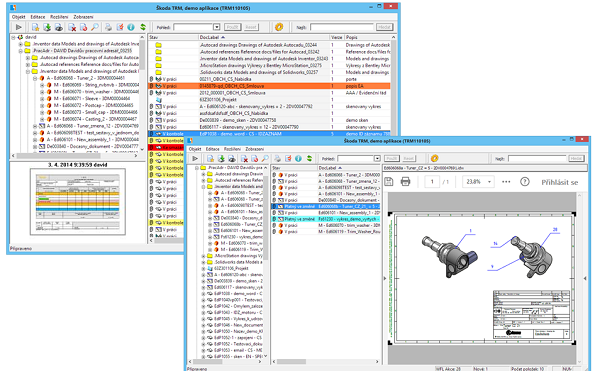Click the Stav column header in front window
This screenshot has width=600, height=371.
pos(294,168)
